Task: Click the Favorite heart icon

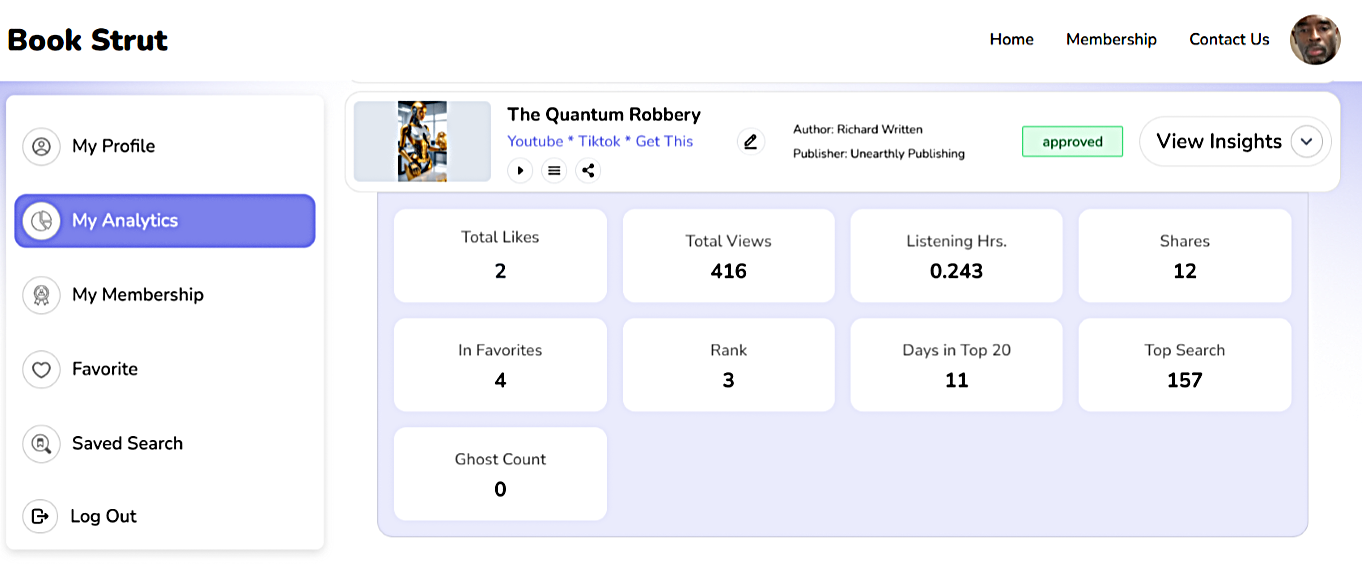Action: 41,369
